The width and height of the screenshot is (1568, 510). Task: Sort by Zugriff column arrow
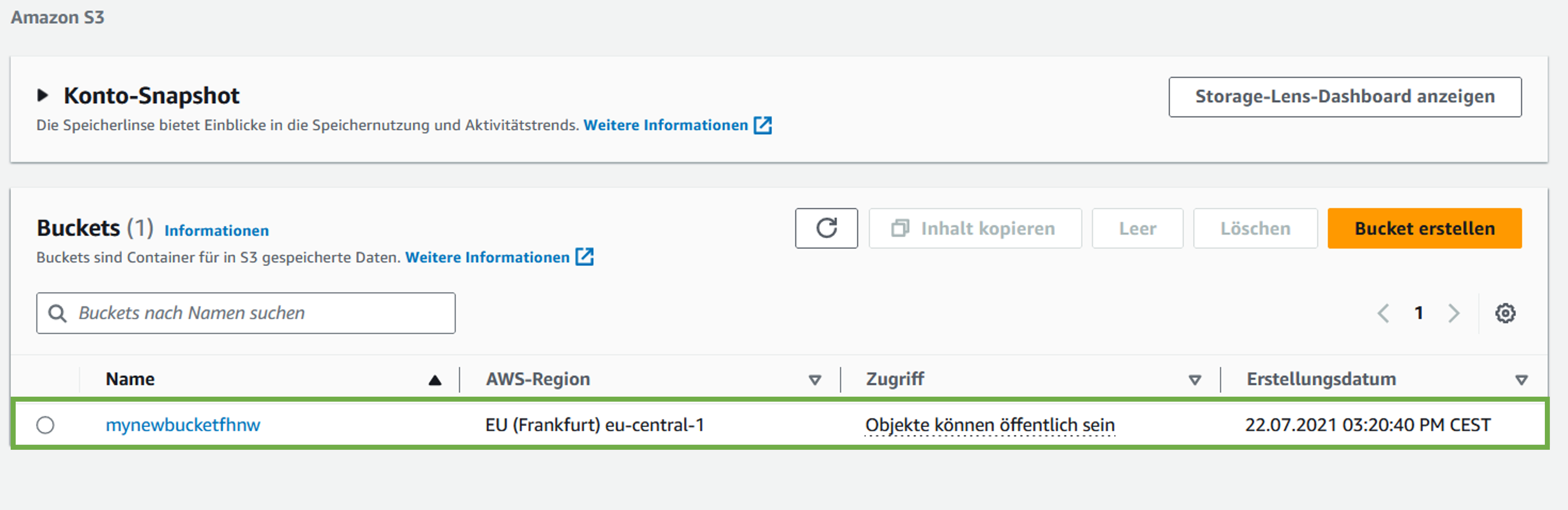coord(1194,380)
